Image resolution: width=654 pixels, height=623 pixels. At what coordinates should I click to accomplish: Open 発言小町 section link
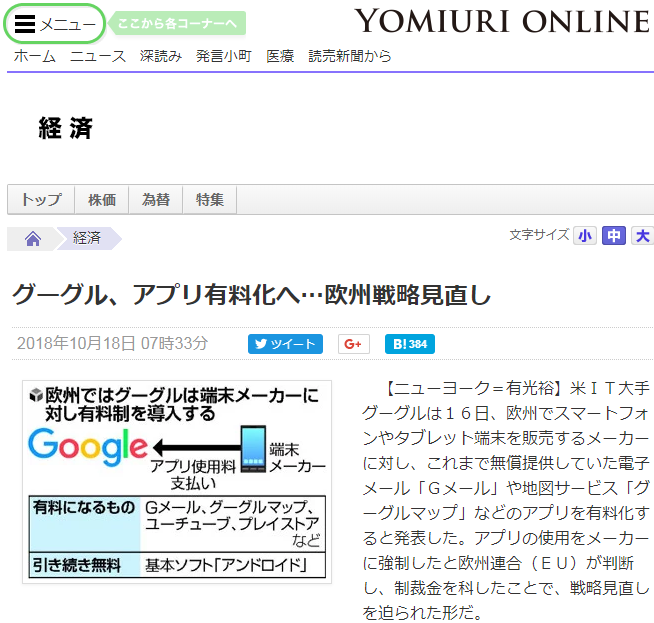pyautogui.click(x=224, y=56)
